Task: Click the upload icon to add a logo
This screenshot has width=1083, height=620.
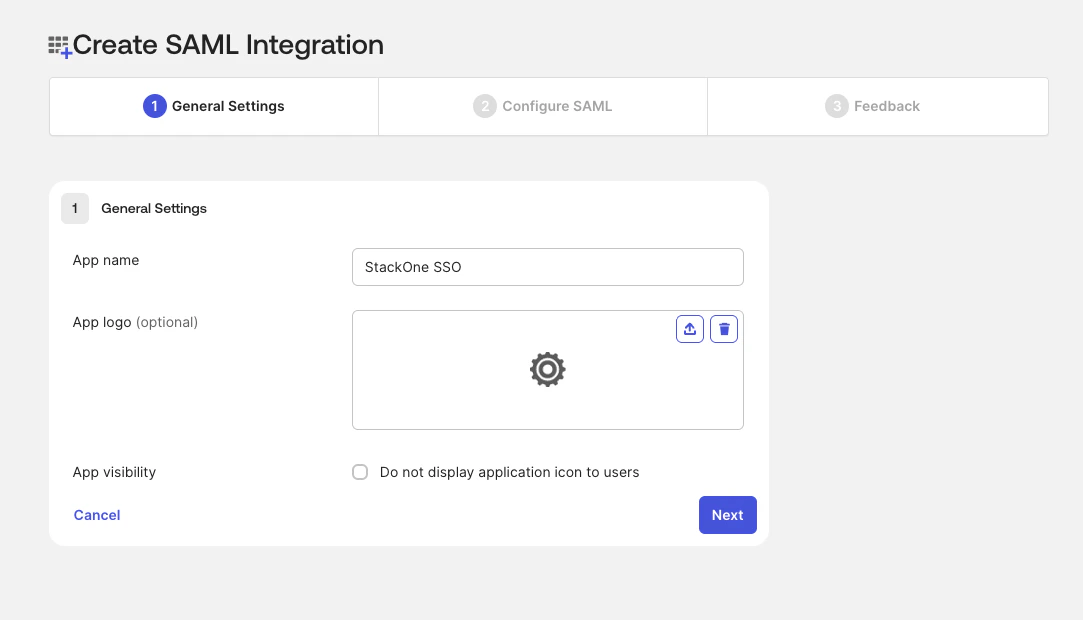Action: pyautogui.click(x=689, y=328)
